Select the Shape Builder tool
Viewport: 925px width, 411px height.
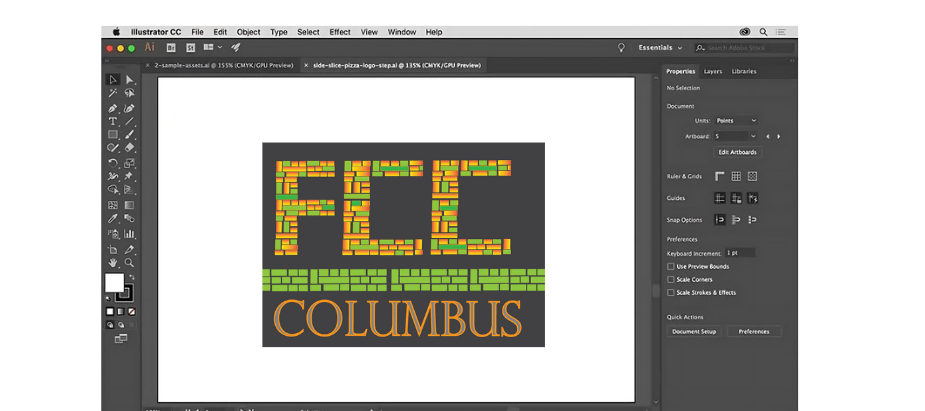pos(113,189)
